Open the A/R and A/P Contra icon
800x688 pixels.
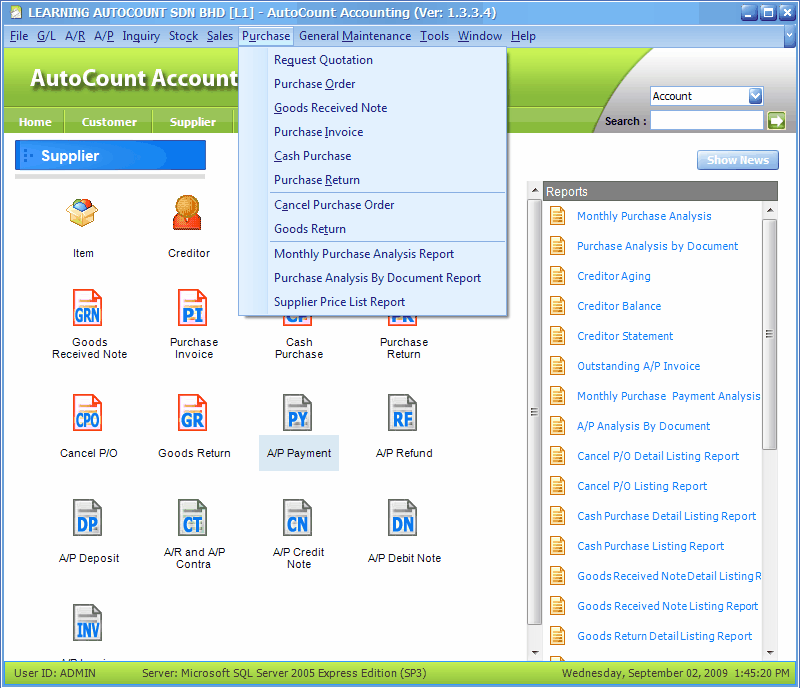192,518
